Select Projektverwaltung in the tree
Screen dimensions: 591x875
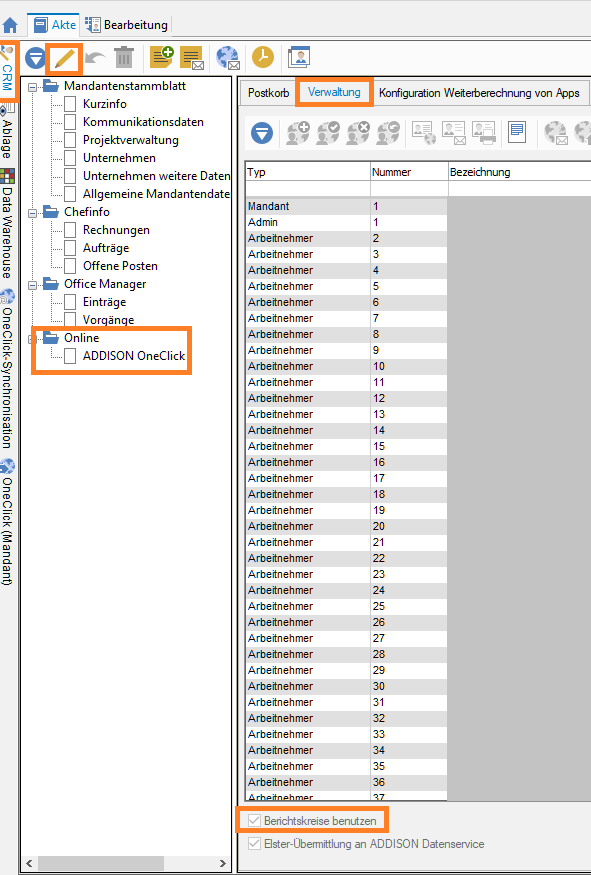(x=131, y=140)
